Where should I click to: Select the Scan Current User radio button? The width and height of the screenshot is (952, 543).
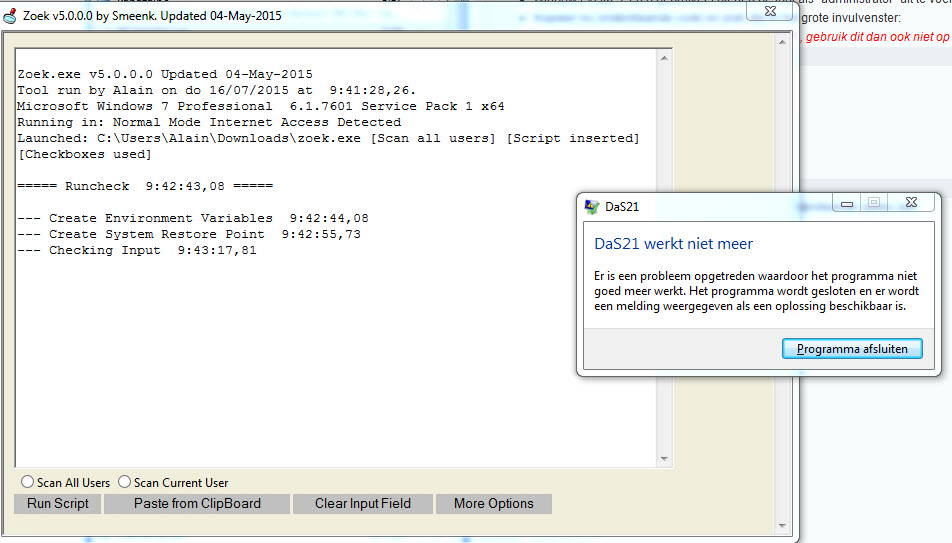[124, 482]
